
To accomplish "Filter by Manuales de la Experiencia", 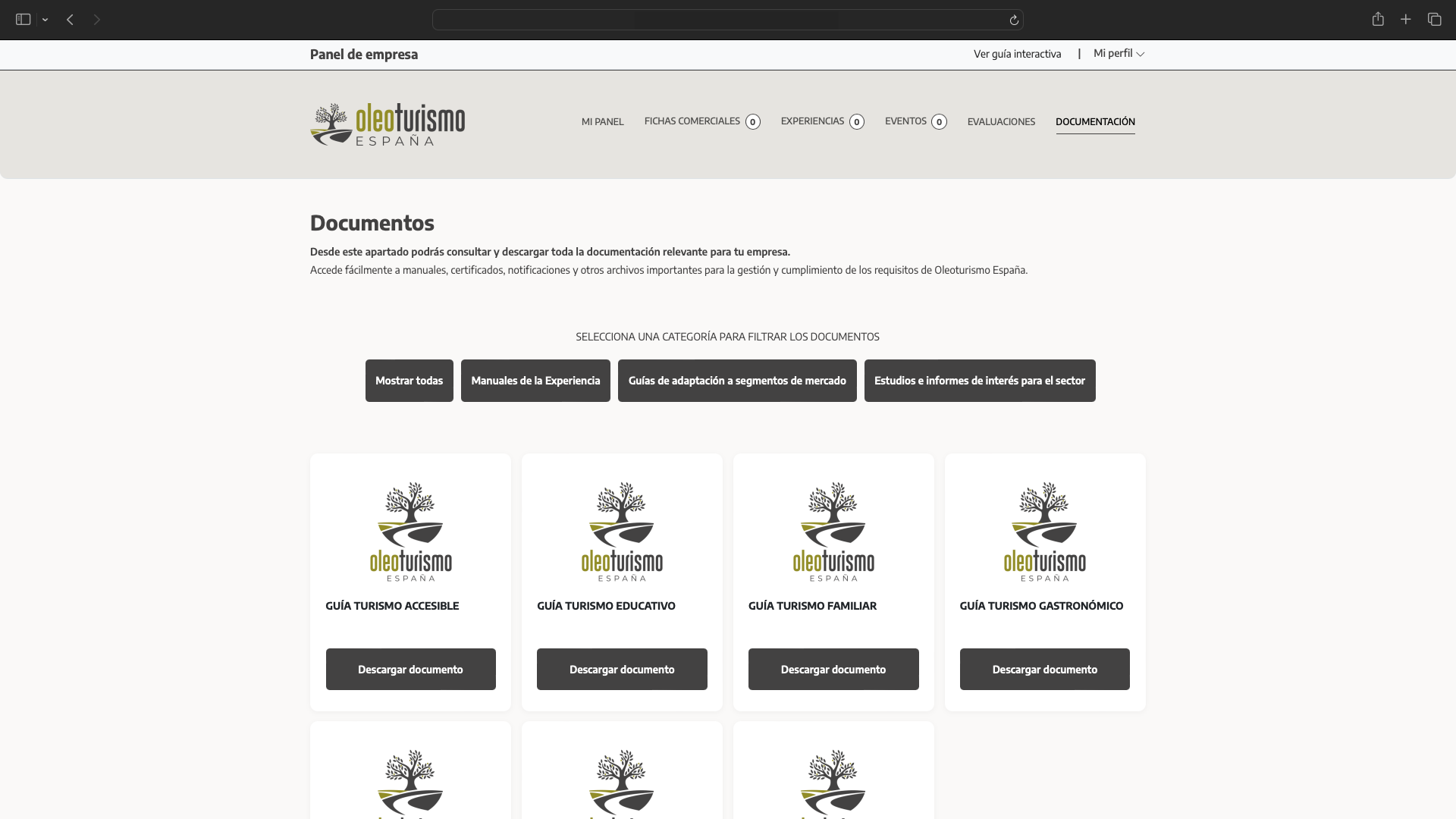I will (535, 381).
